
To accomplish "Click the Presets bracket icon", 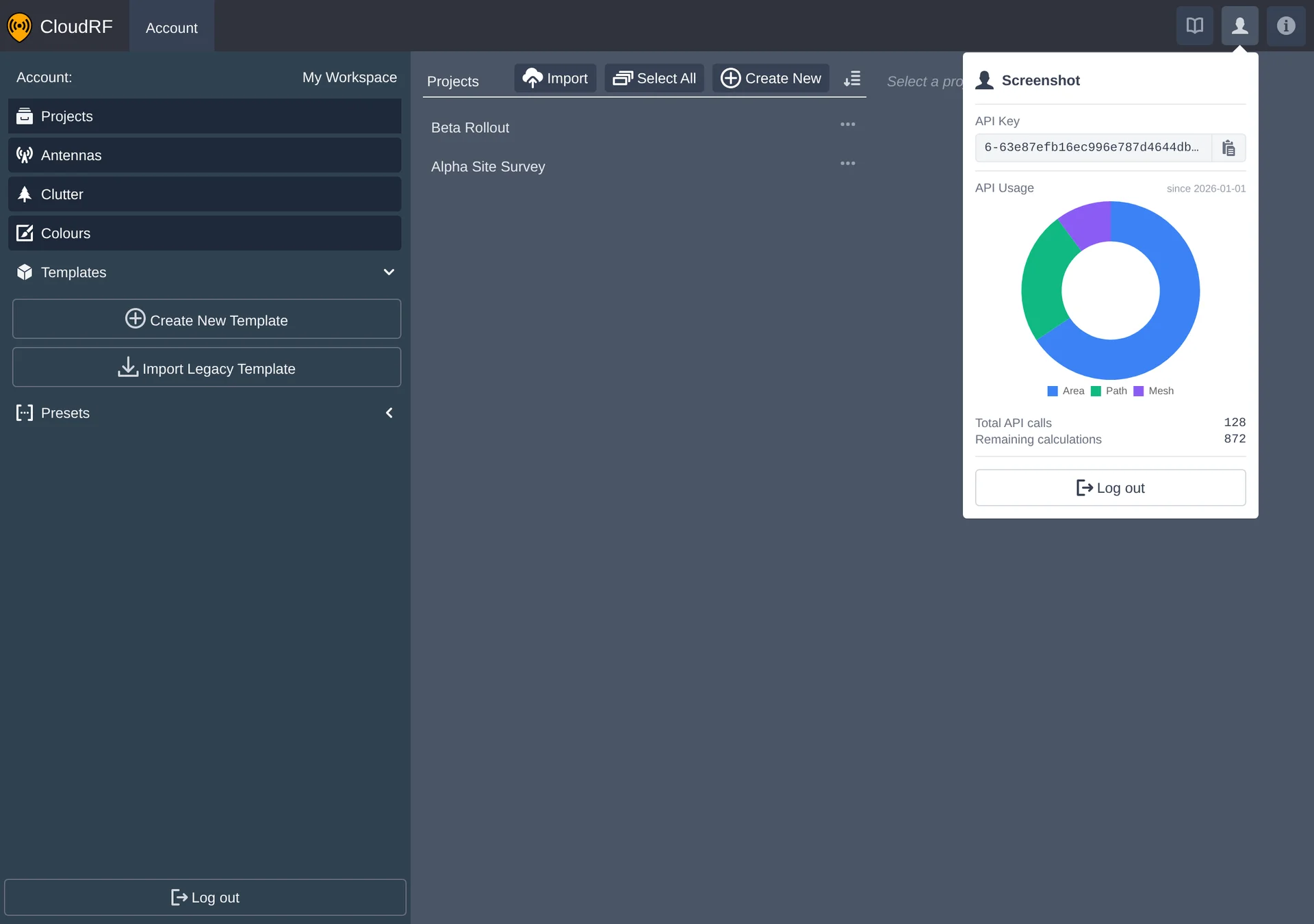I will click(x=25, y=412).
